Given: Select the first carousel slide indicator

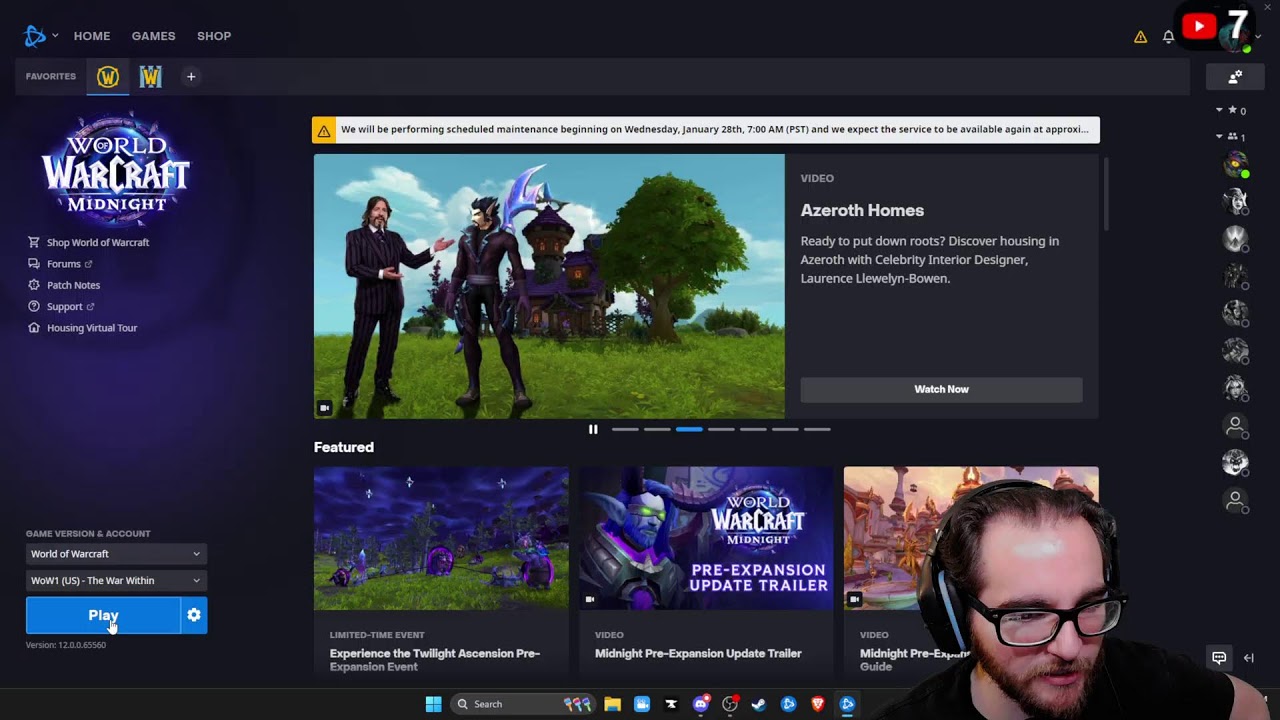Looking at the screenshot, I should click(625, 429).
